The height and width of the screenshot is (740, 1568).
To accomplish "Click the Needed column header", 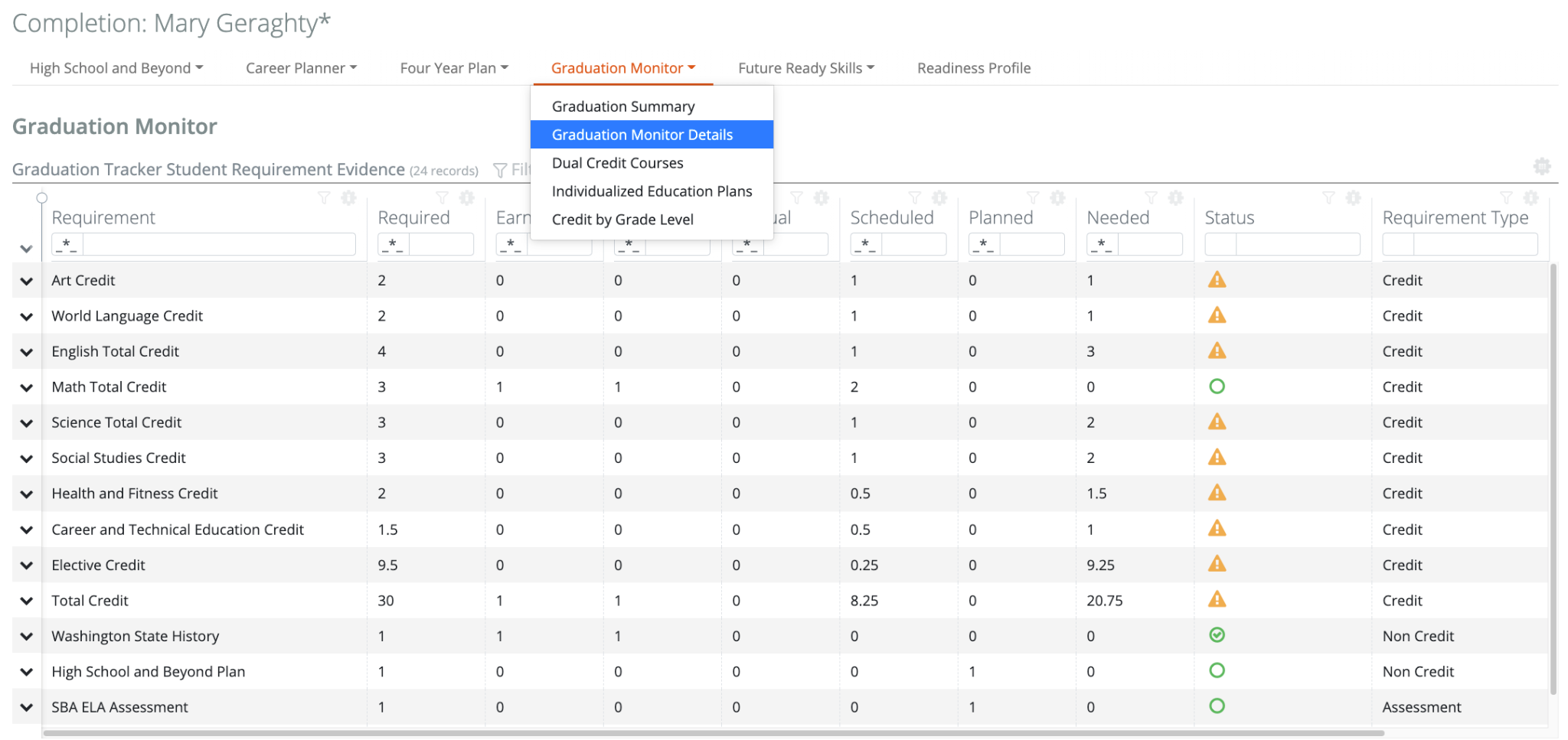I will [1118, 218].
